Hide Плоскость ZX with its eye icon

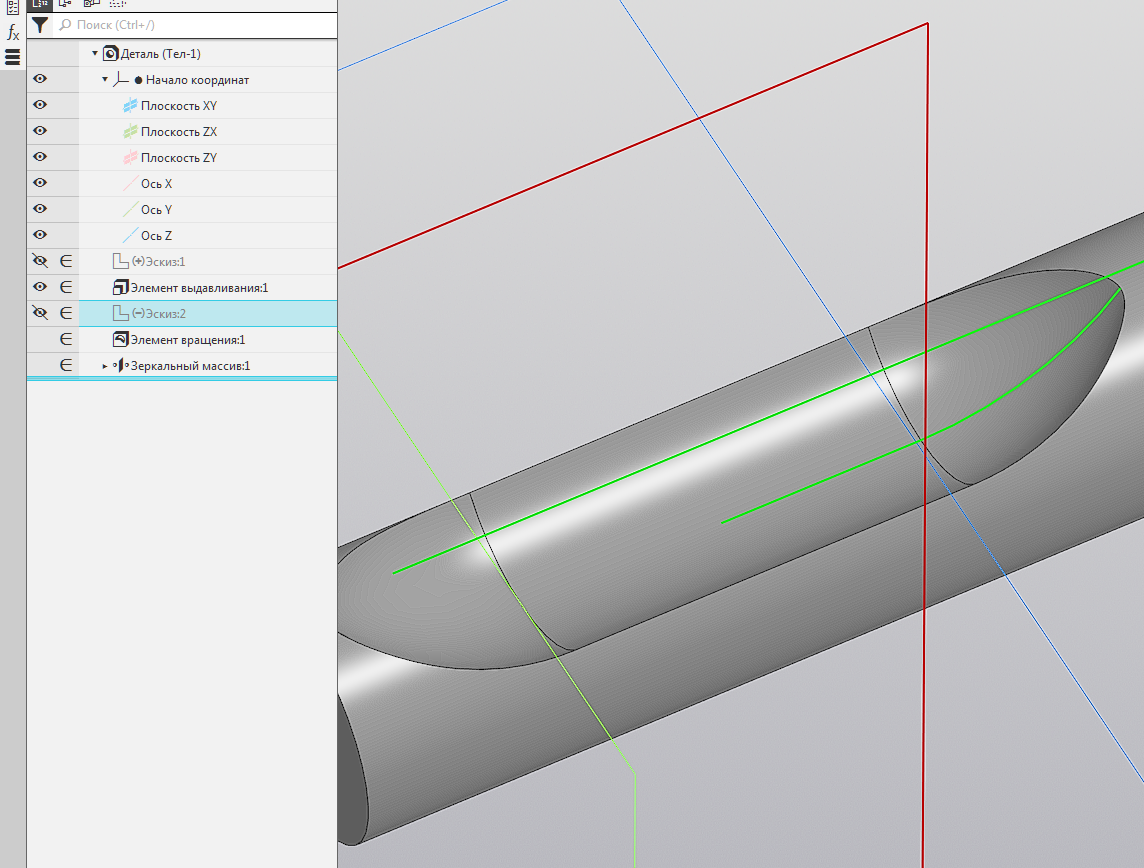(x=40, y=132)
